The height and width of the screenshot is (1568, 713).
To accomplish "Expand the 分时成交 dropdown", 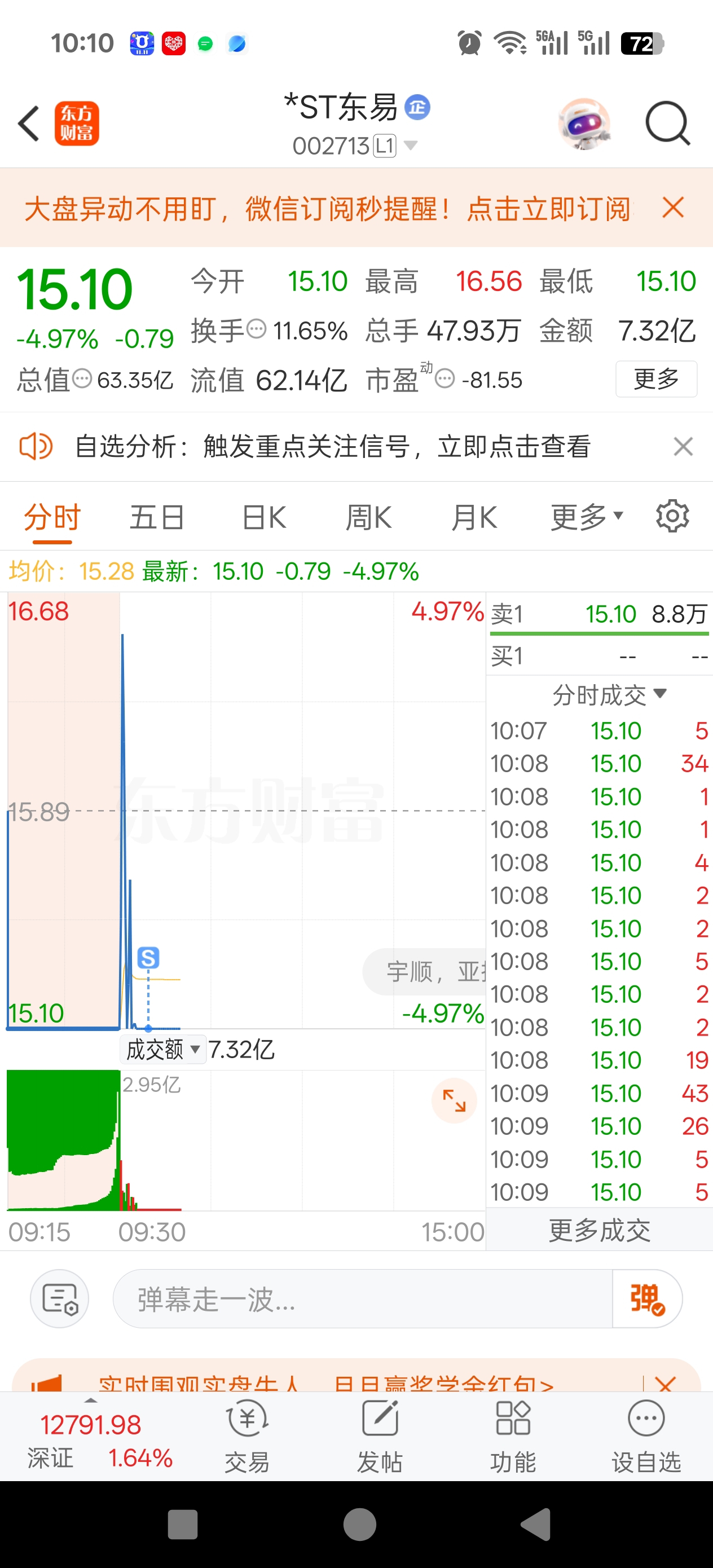I will (x=609, y=694).
